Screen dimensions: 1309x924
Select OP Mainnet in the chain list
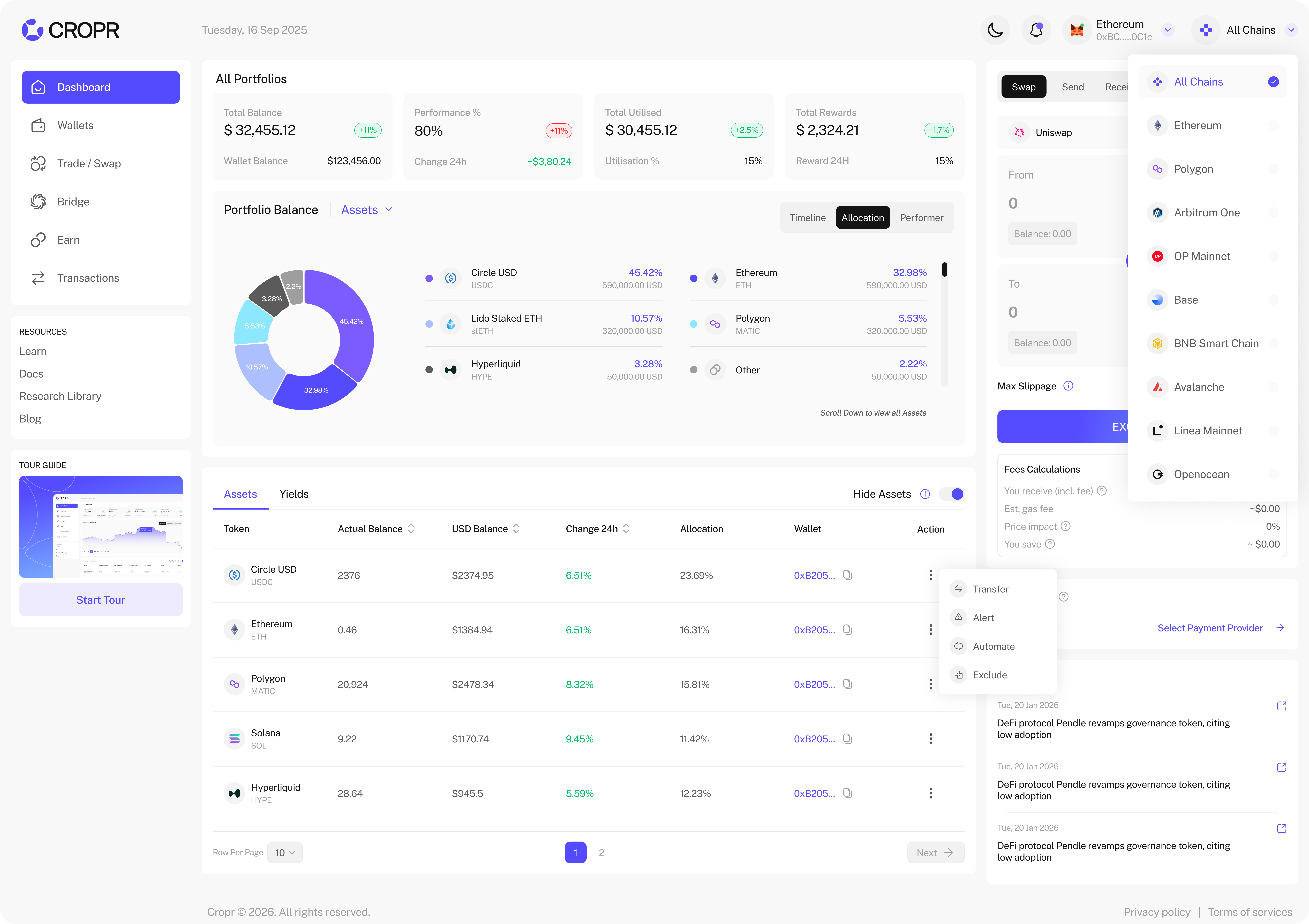click(1213, 256)
